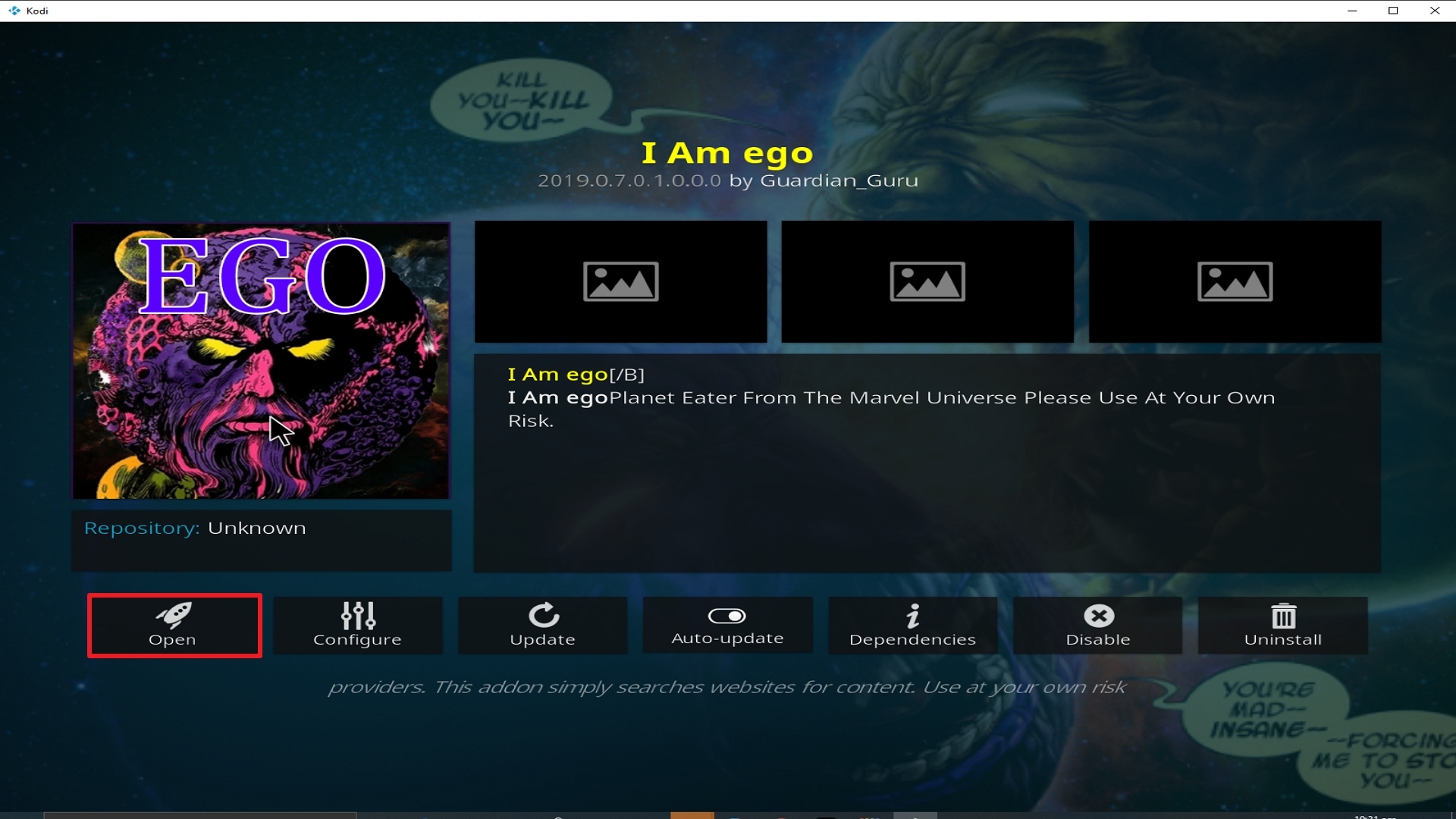View addon Dependencies info button
The height and width of the screenshot is (819, 1456).
click(913, 626)
